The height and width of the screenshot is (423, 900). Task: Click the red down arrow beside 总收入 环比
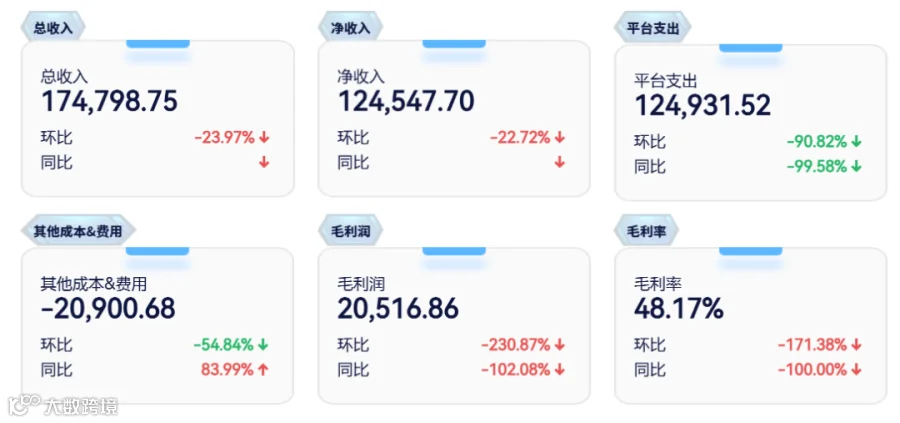click(264, 138)
